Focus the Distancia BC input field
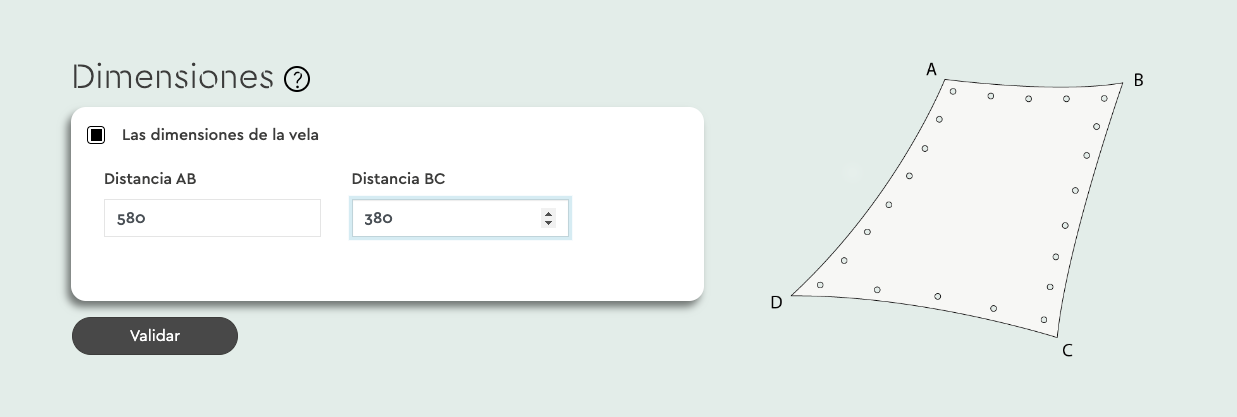This screenshot has width=1237, height=417. point(445,218)
